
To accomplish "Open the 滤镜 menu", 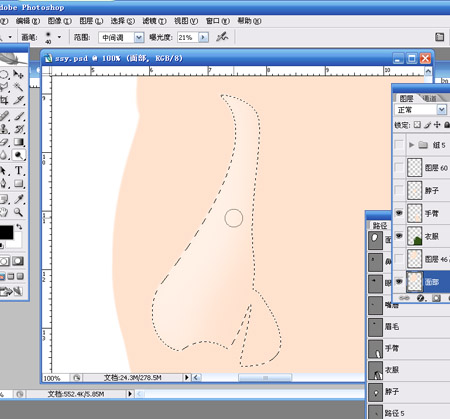I will pyautogui.click(x=154, y=21).
